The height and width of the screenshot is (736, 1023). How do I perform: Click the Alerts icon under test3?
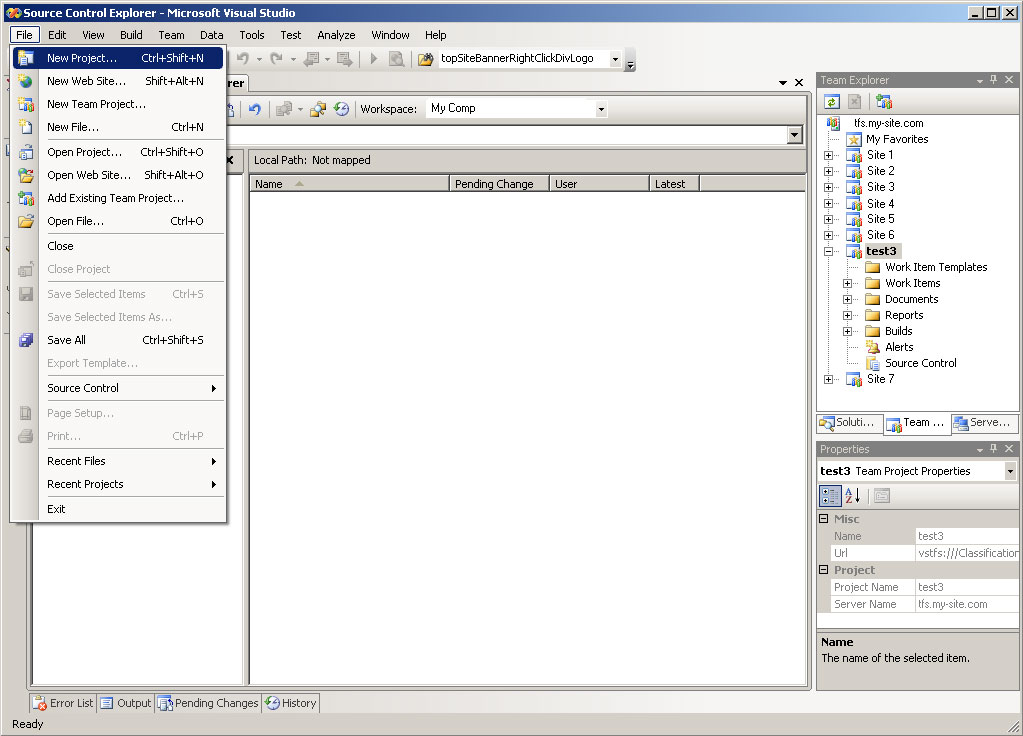pos(872,347)
